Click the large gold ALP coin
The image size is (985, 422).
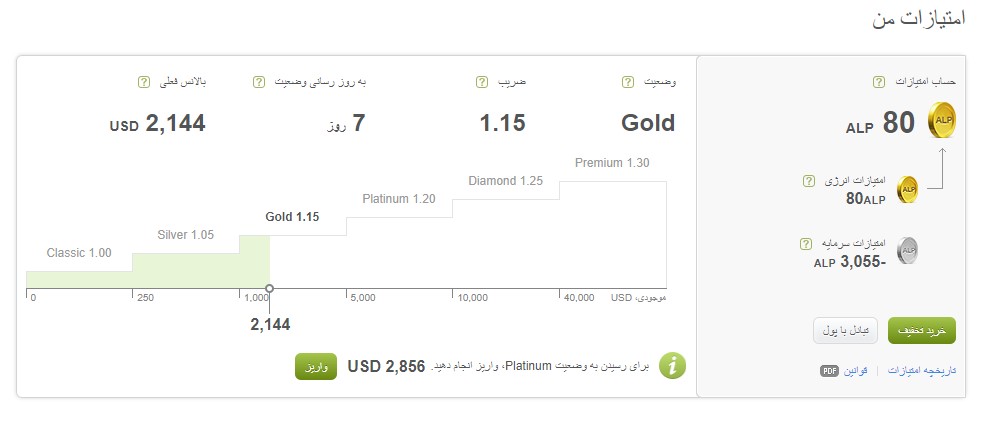coord(942,121)
